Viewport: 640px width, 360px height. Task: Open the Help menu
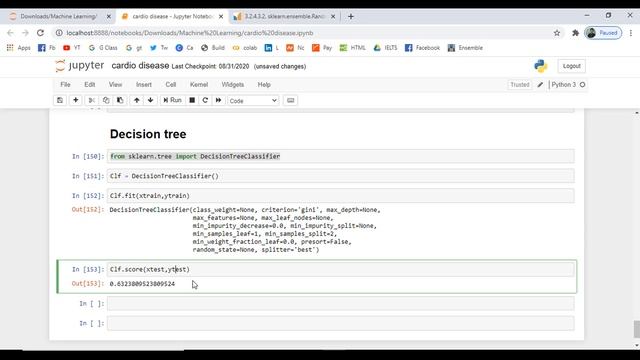[x=264, y=85]
